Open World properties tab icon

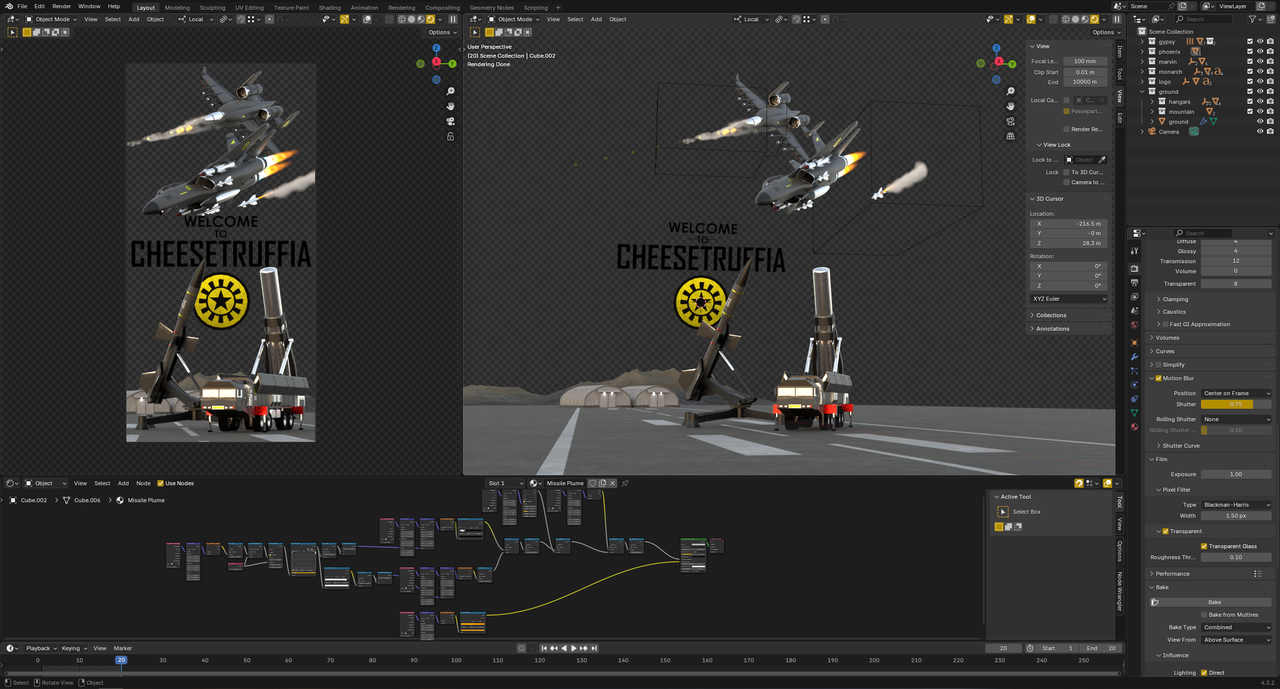[1134, 325]
